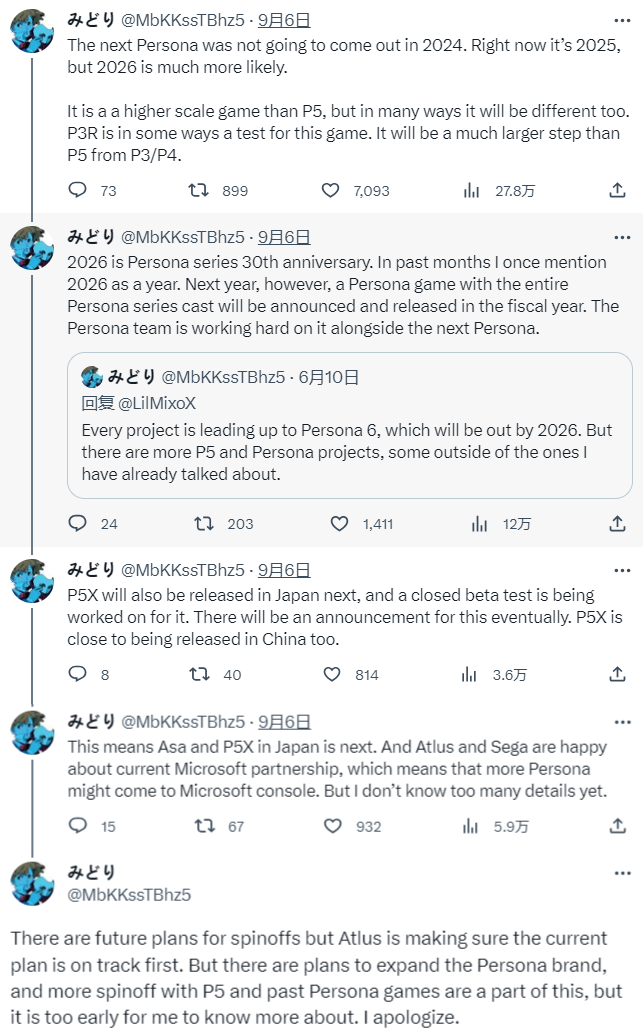Viewport: 643px width, 1035px height.
Task: Open the quoted tweet about Persona 6
Action: click(349, 452)
